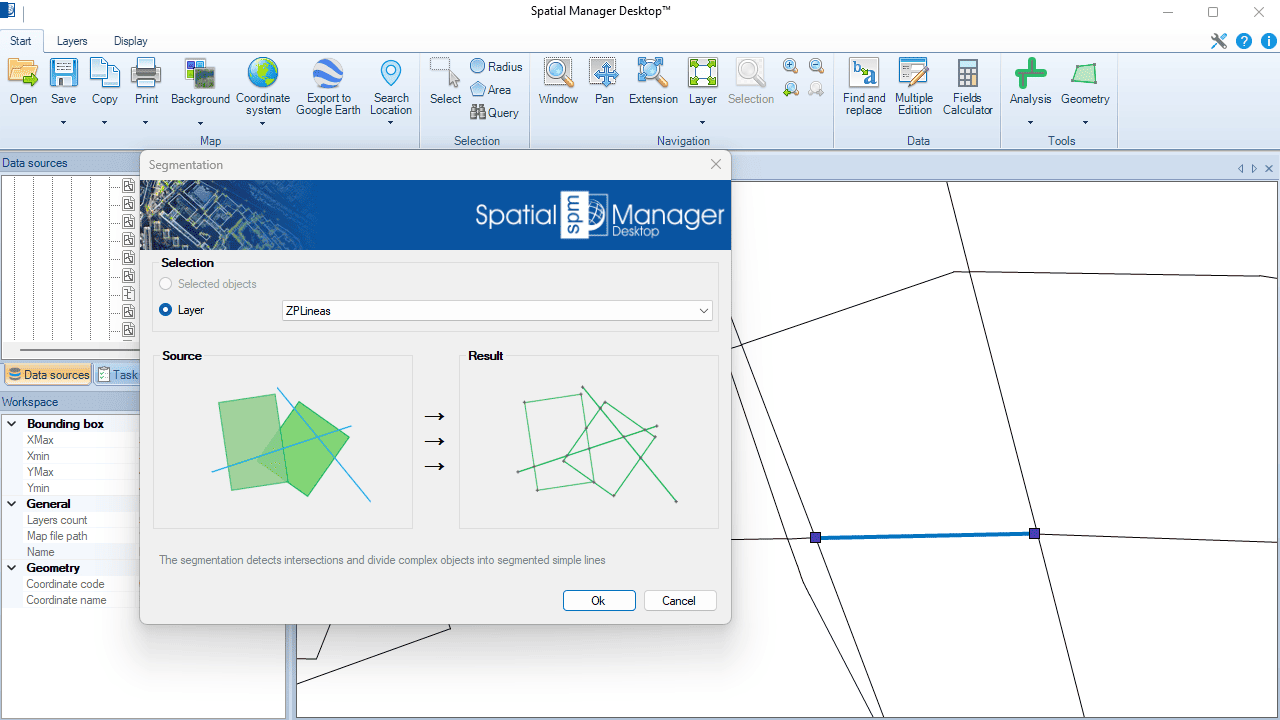Select the Layer radio button
Viewport: 1280px width, 720px height.
click(x=166, y=310)
